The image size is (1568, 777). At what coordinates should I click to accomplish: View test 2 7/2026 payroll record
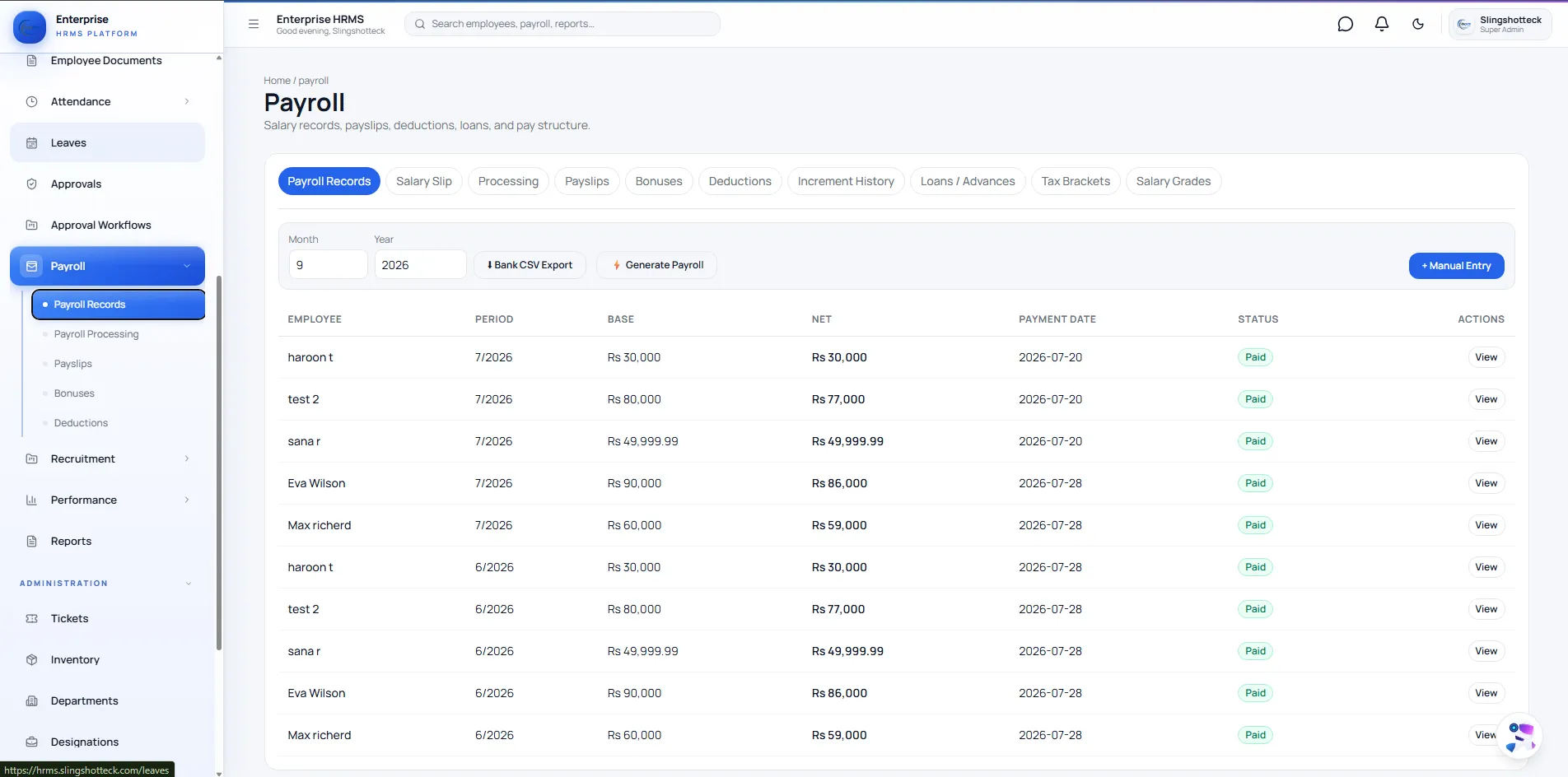[x=1486, y=399]
